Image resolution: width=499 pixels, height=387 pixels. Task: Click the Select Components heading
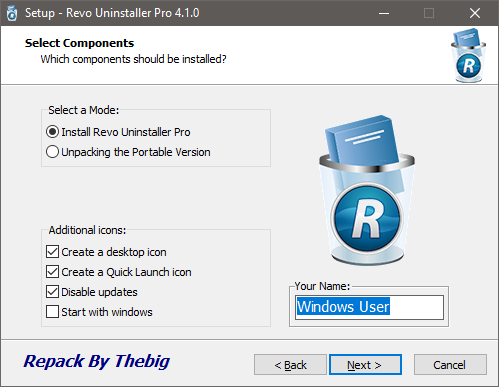[79, 43]
